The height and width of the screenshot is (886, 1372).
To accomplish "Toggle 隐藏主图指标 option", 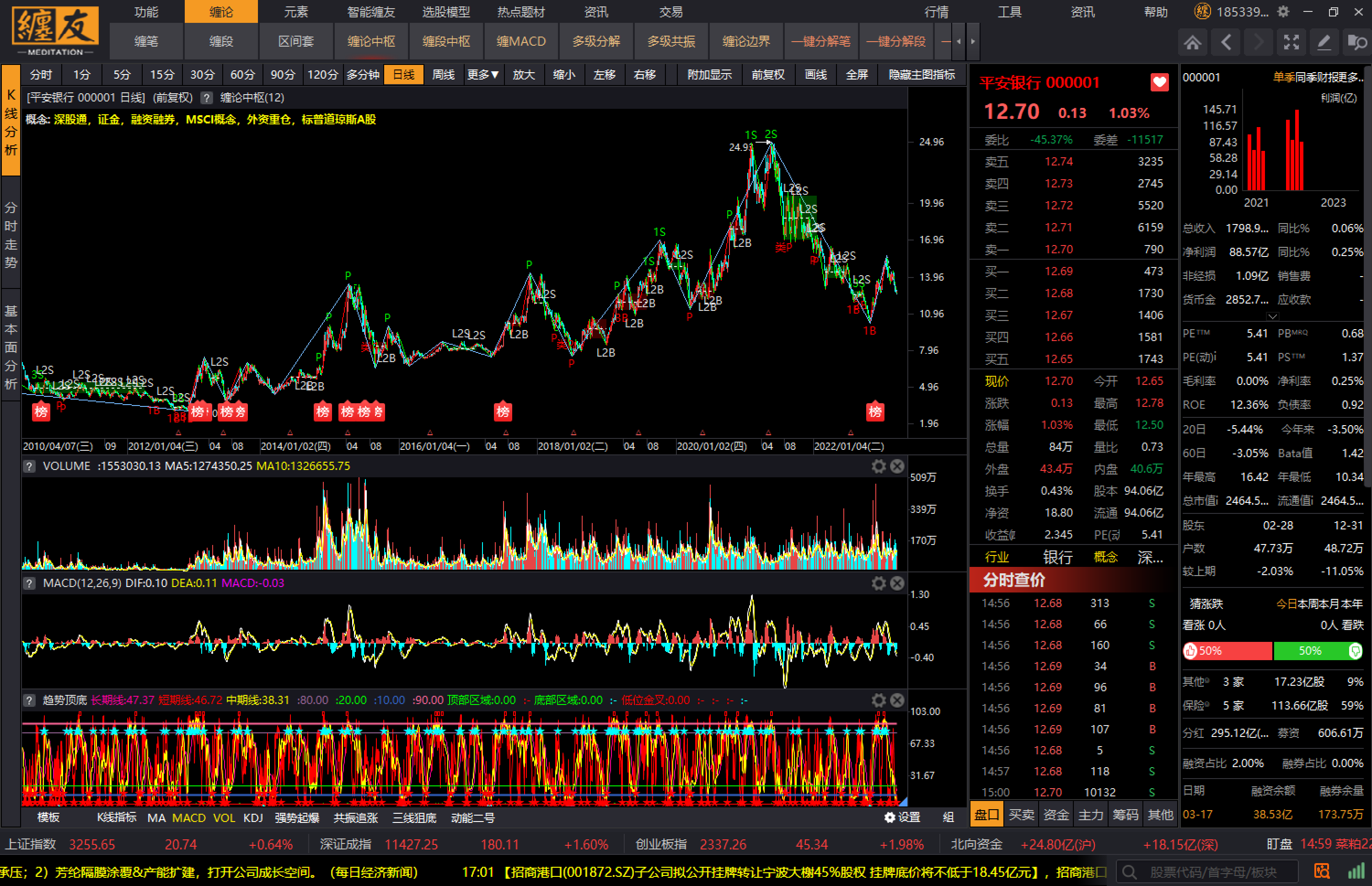I will click(x=922, y=75).
